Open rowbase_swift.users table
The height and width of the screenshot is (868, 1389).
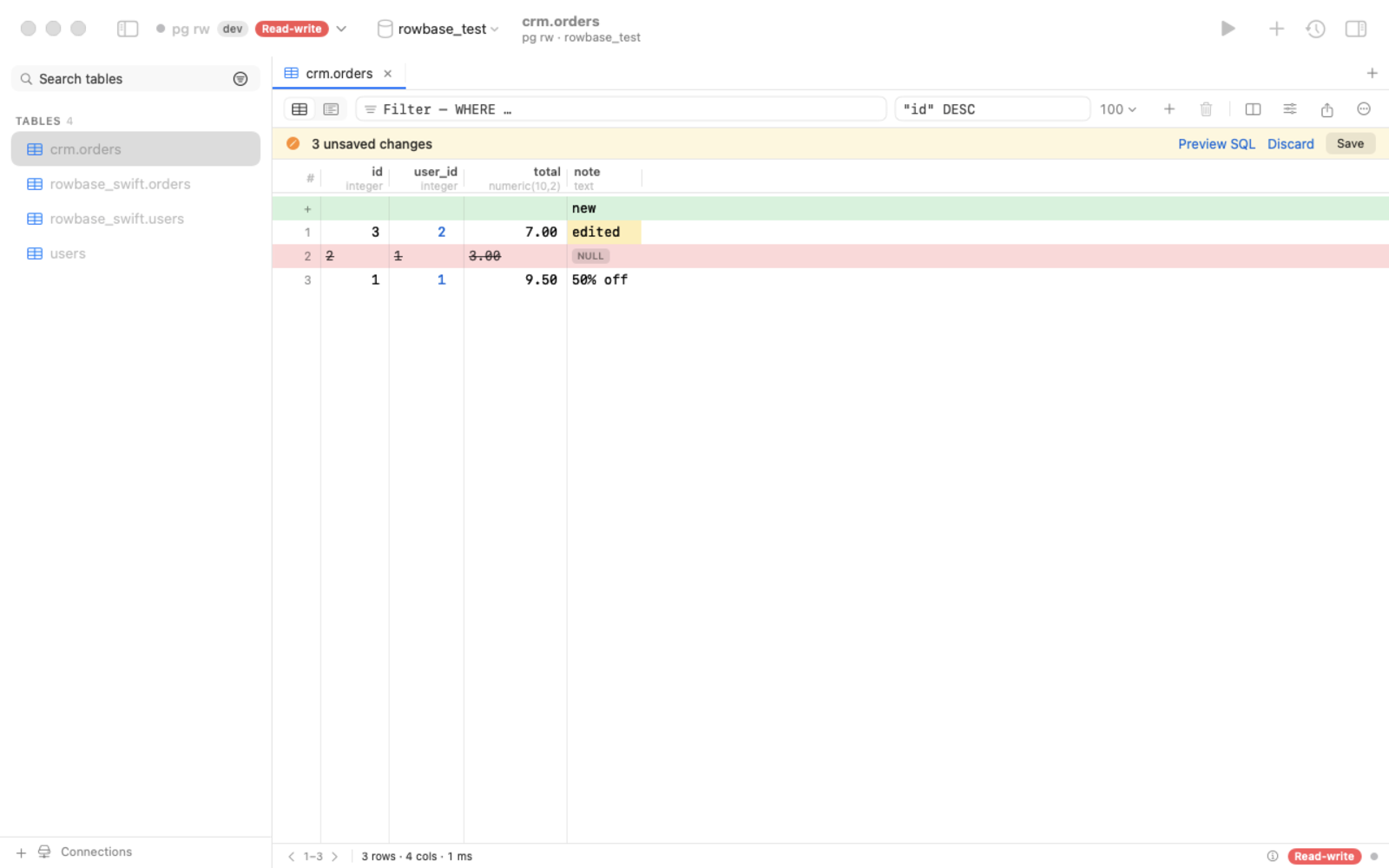(135, 219)
